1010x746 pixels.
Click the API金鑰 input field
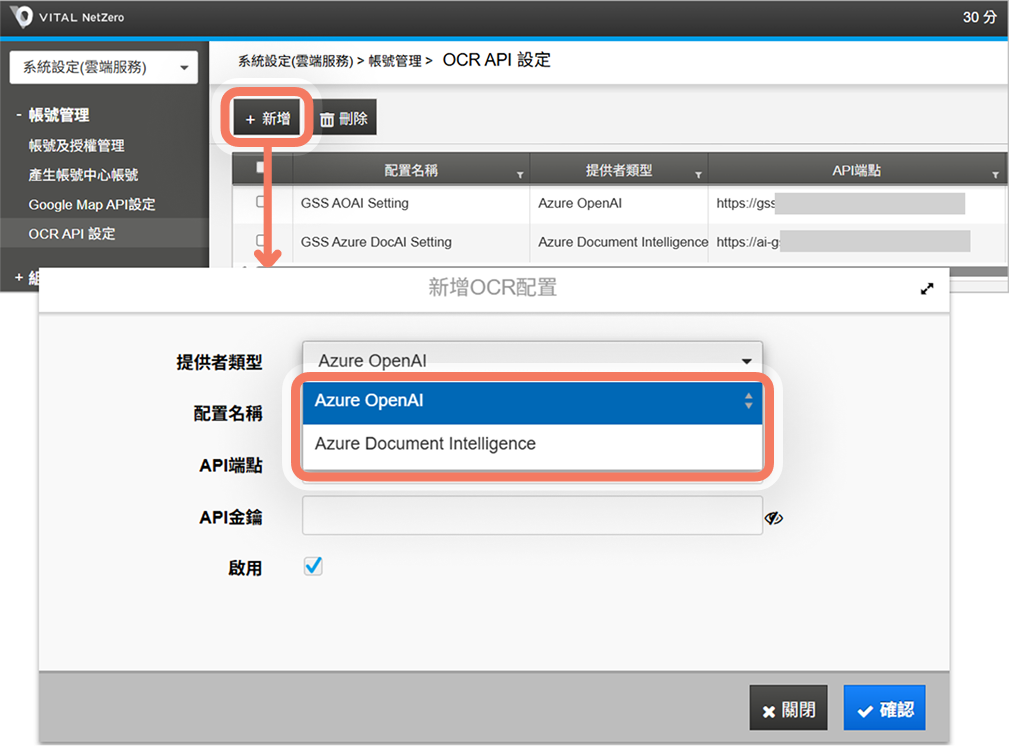point(531,516)
